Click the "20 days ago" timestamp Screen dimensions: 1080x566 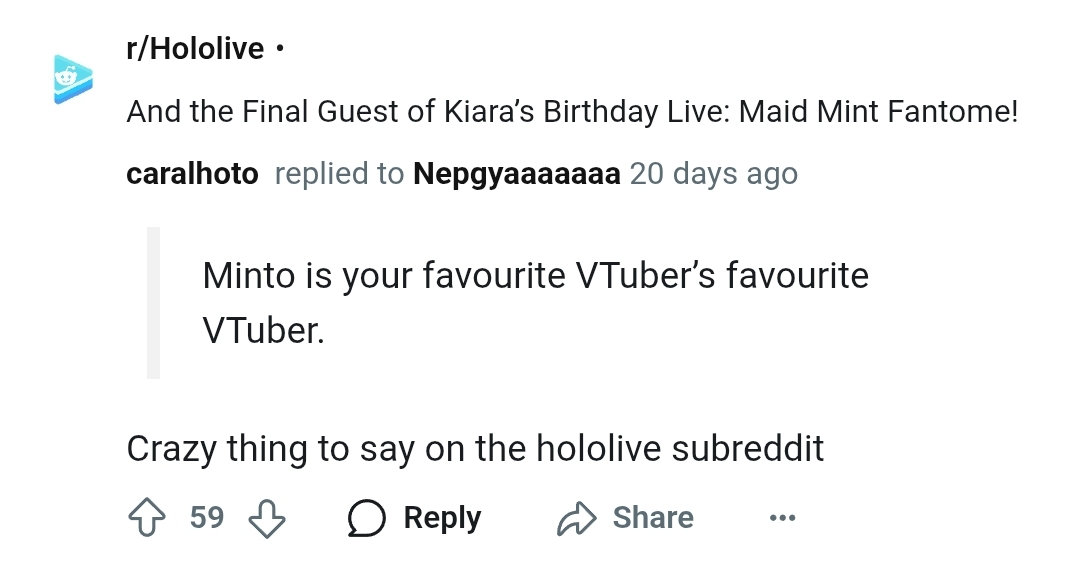(713, 173)
